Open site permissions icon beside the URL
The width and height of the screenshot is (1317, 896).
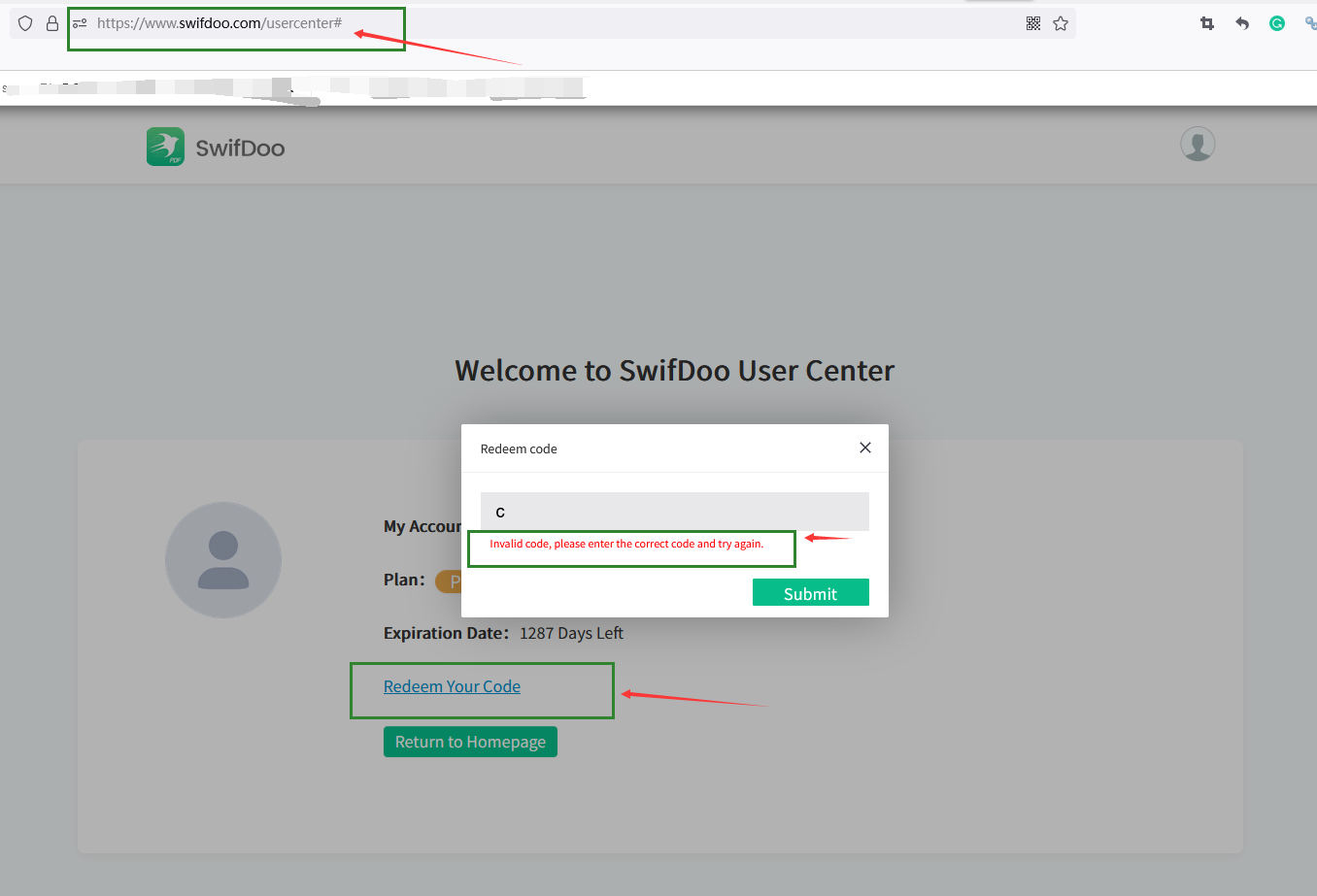[80, 23]
